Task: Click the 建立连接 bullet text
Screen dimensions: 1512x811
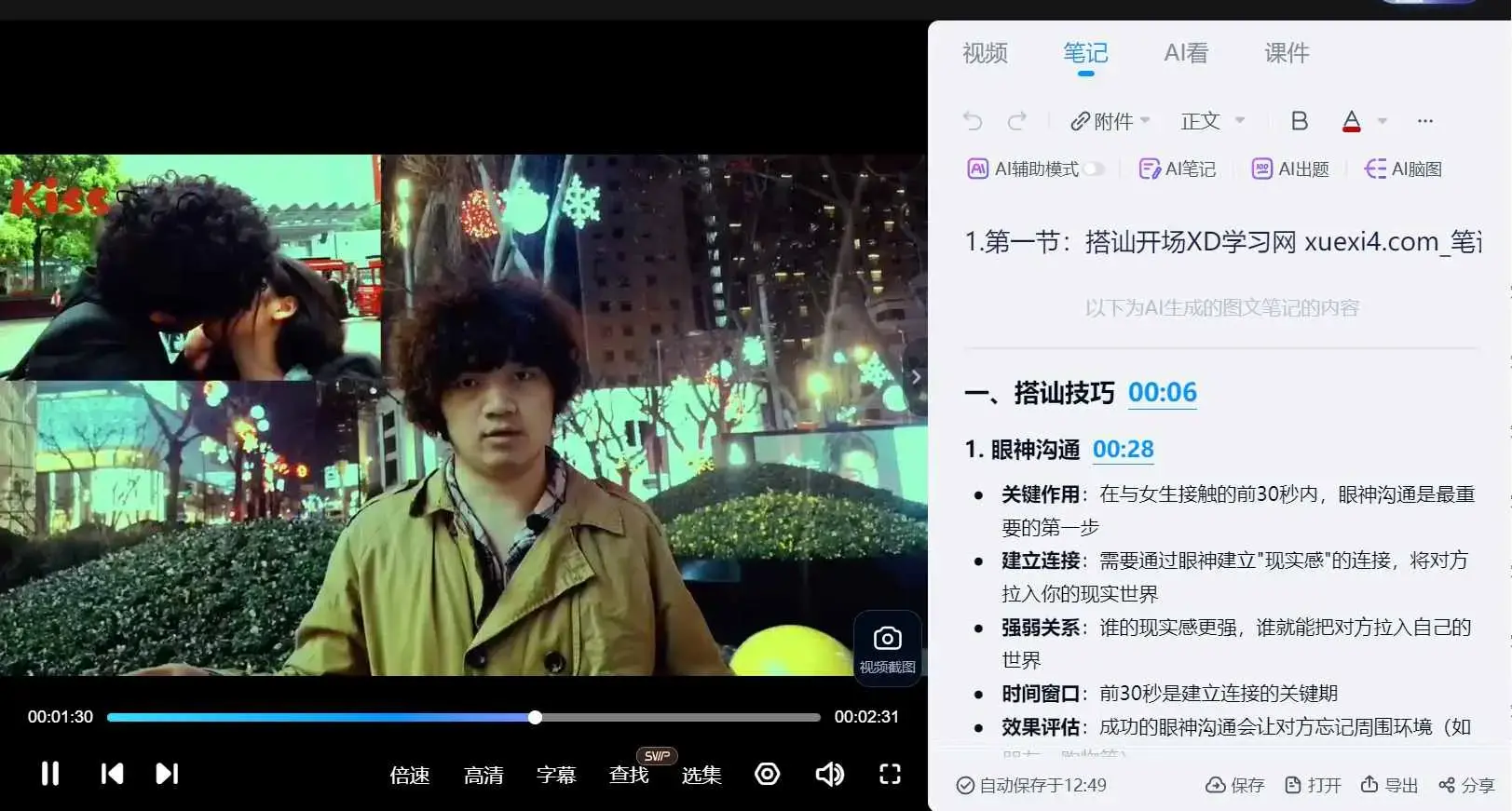Action: tap(1041, 561)
